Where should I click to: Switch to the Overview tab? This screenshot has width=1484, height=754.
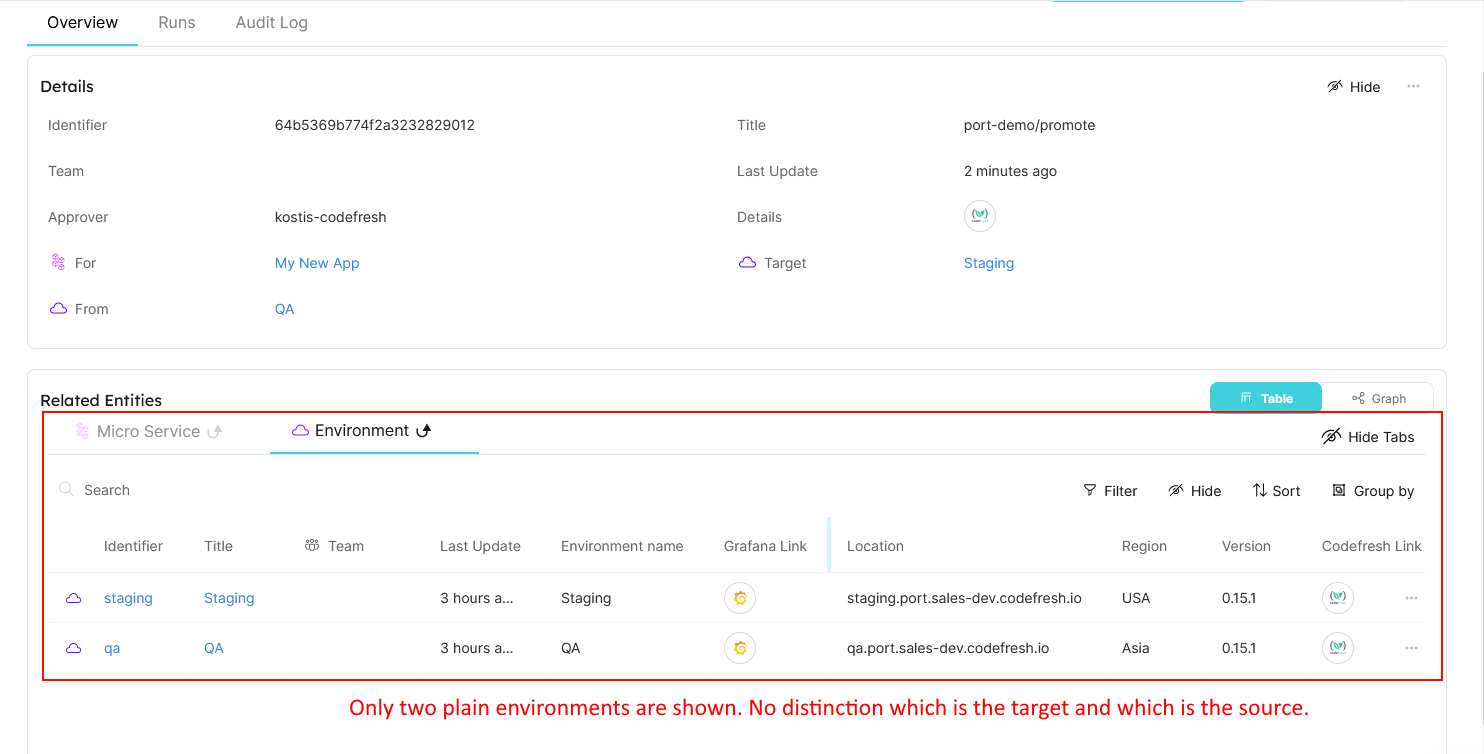82,22
